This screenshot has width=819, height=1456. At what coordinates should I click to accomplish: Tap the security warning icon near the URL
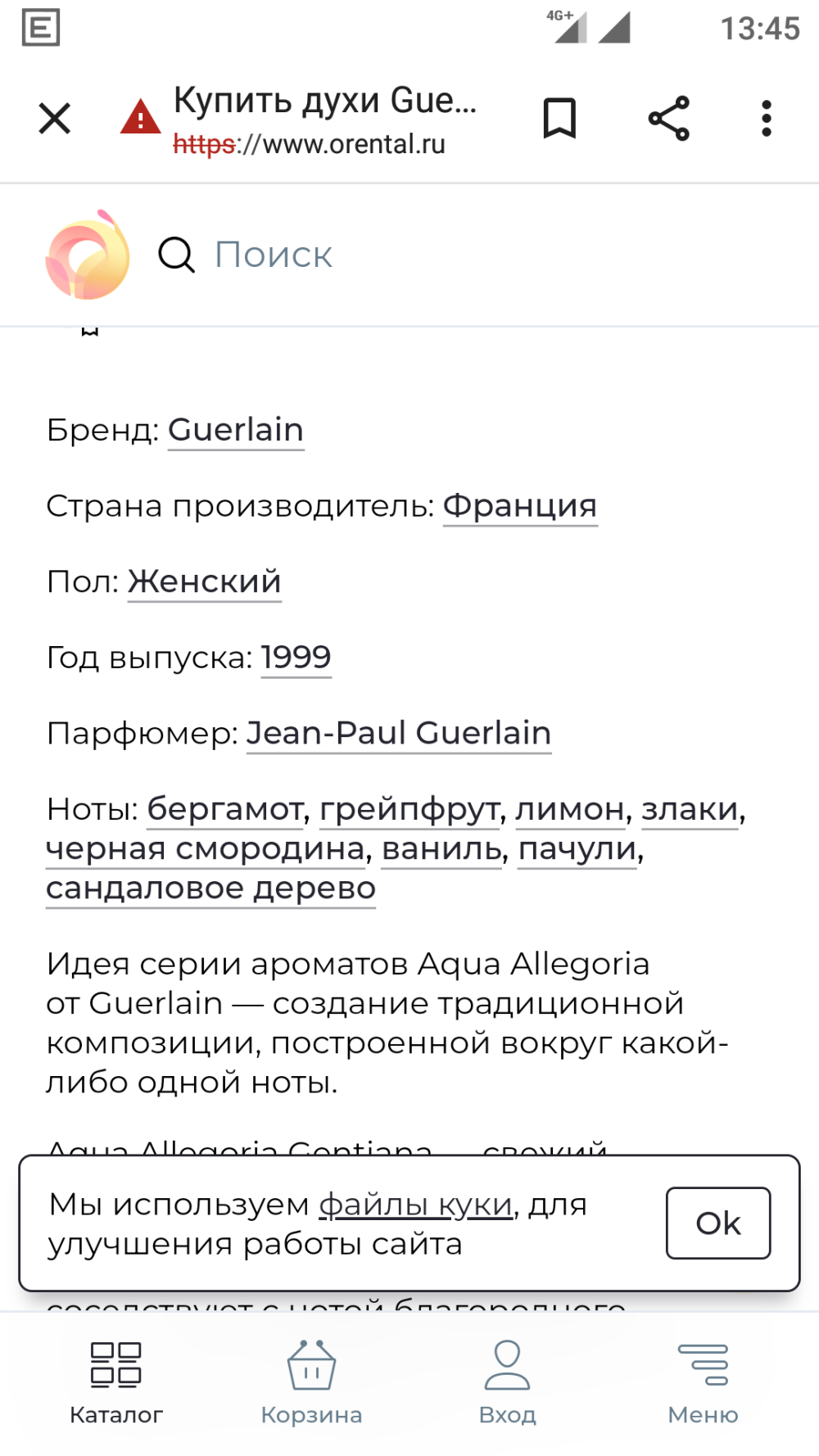[x=140, y=117]
